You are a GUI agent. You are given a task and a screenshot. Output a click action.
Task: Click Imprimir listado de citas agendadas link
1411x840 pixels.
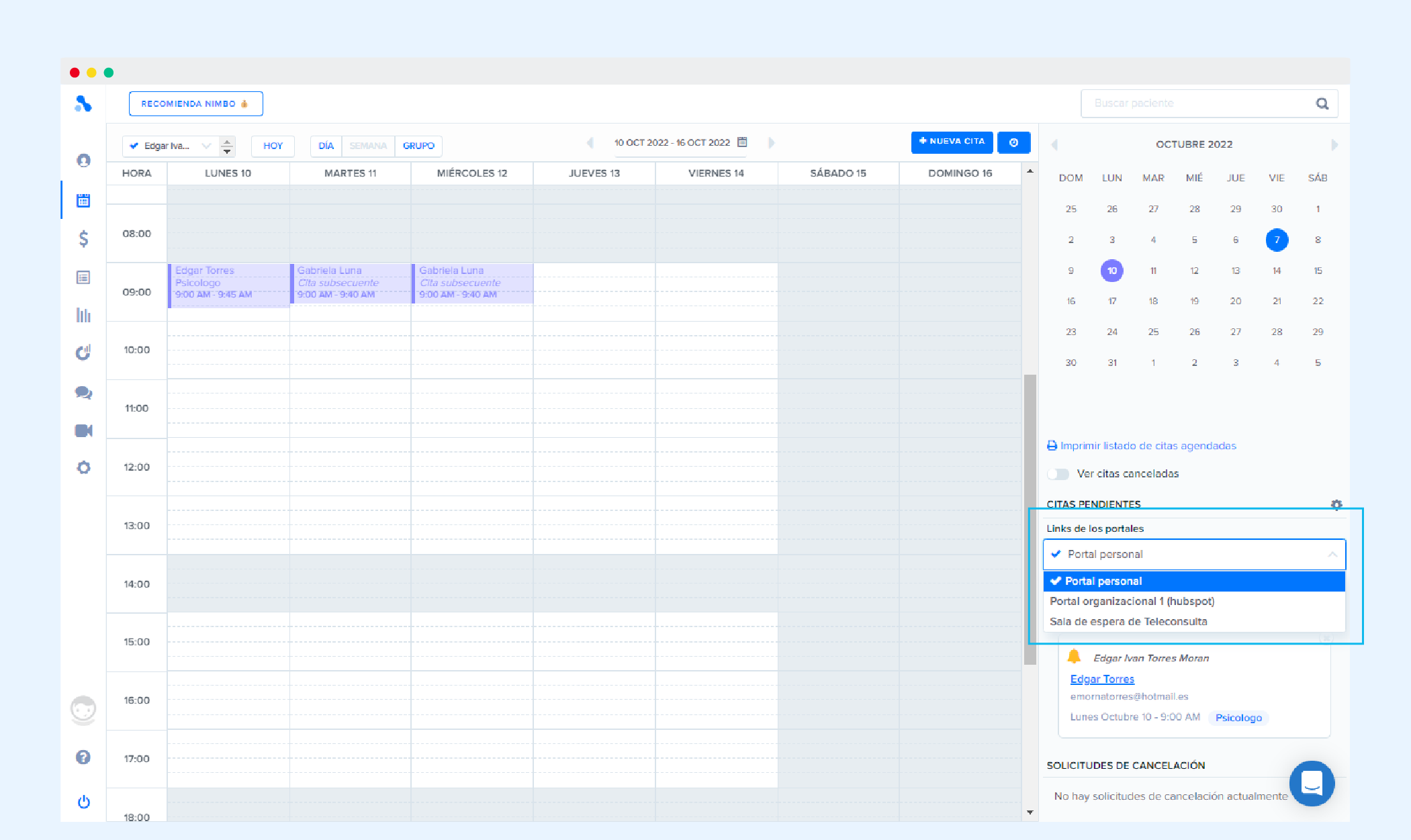1147,446
